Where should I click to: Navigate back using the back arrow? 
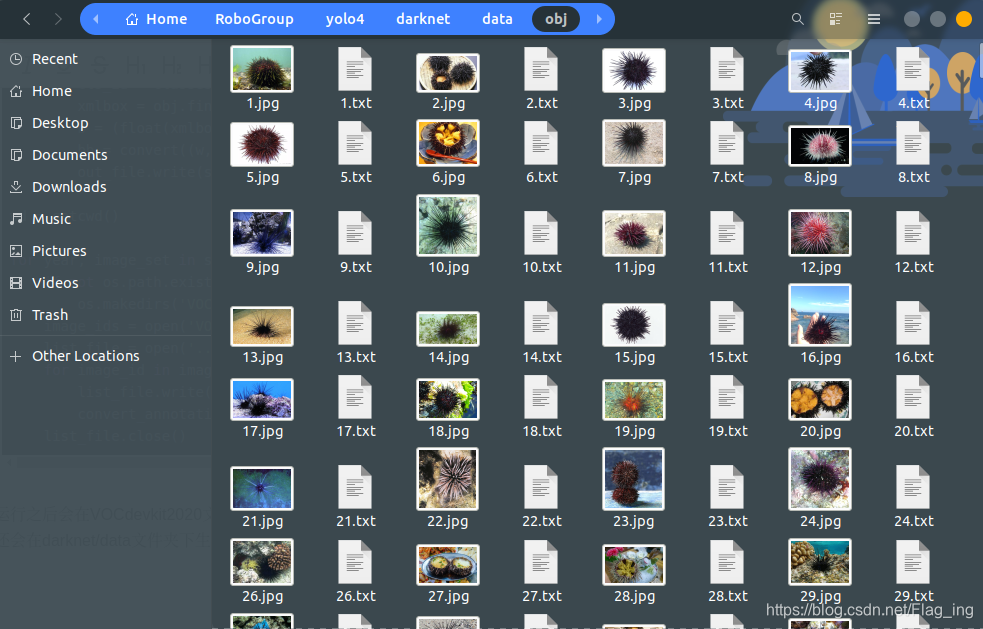[26, 18]
